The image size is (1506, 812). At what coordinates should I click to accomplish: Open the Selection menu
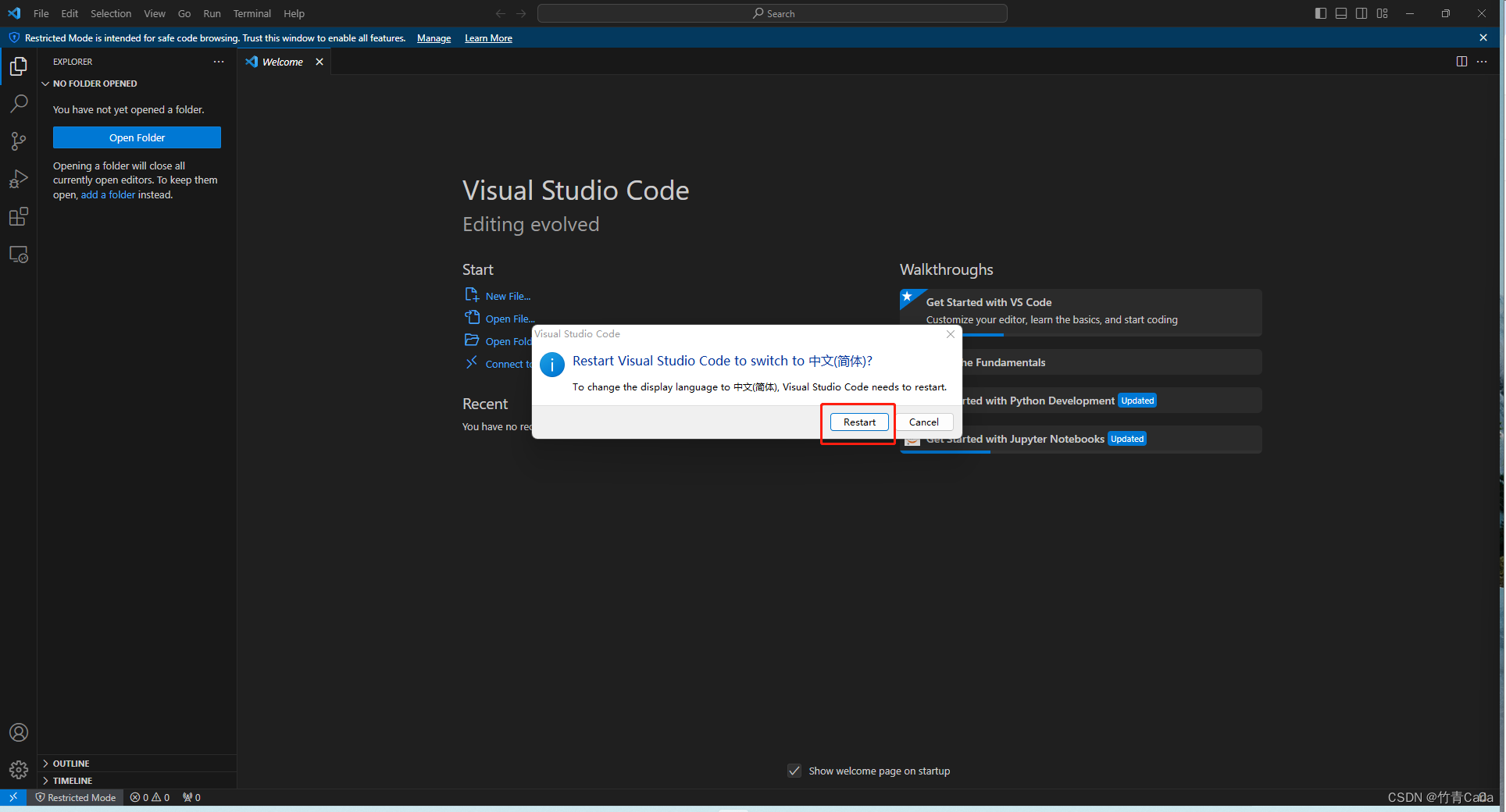pos(111,13)
